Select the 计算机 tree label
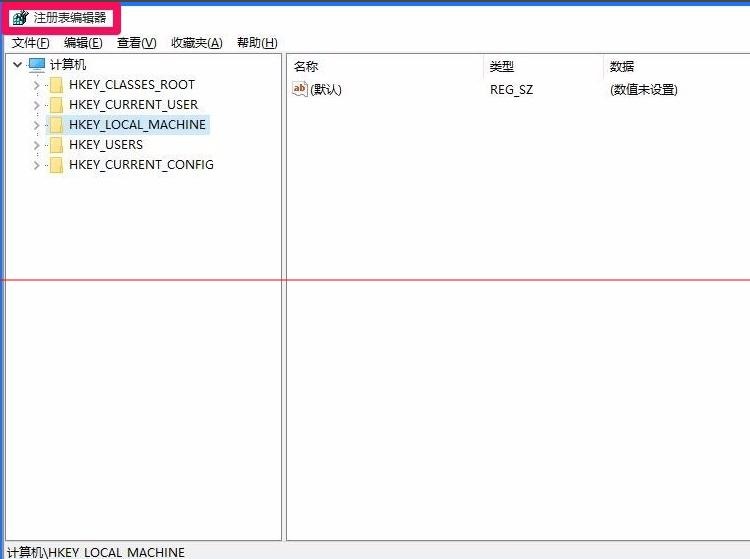This screenshot has width=750, height=559. 68,65
